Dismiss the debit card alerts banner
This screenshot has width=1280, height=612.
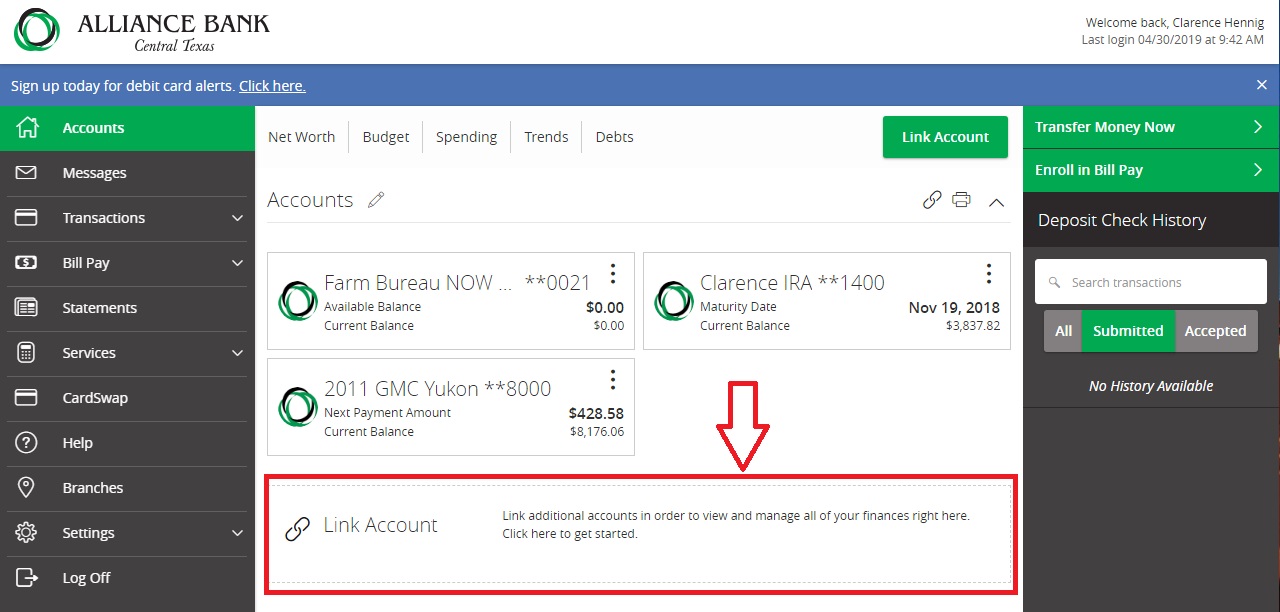click(1261, 85)
